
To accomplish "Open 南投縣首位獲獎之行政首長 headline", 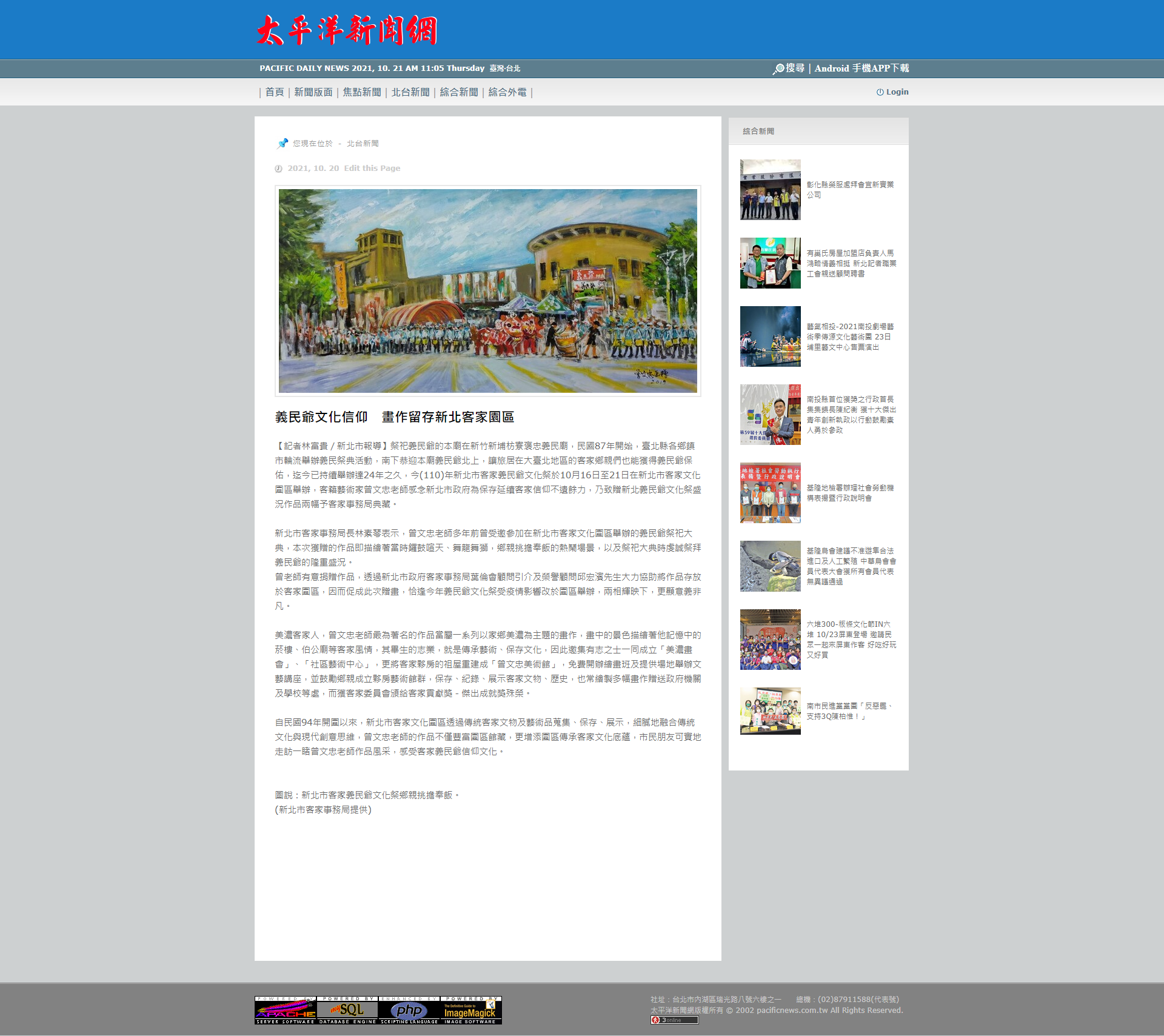I will pyautogui.click(x=851, y=415).
